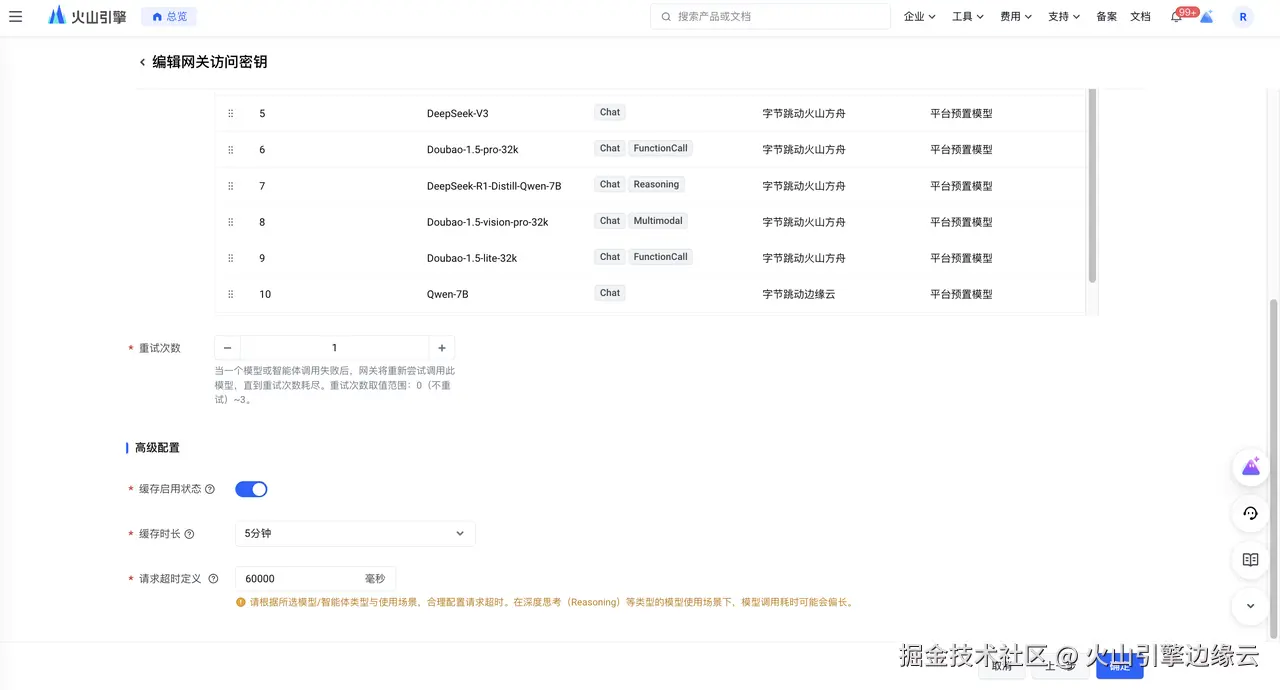This screenshot has width=1280, height=690.
Task: Open the documentation book floating icon
Action: (1251, 560)
